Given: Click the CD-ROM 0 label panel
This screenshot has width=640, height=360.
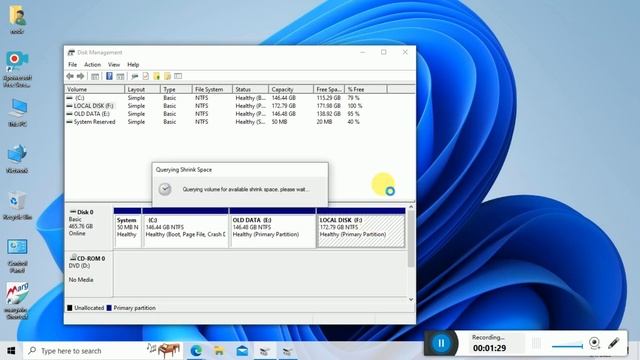Looking at the screenshot, I should tap(89, 273).
